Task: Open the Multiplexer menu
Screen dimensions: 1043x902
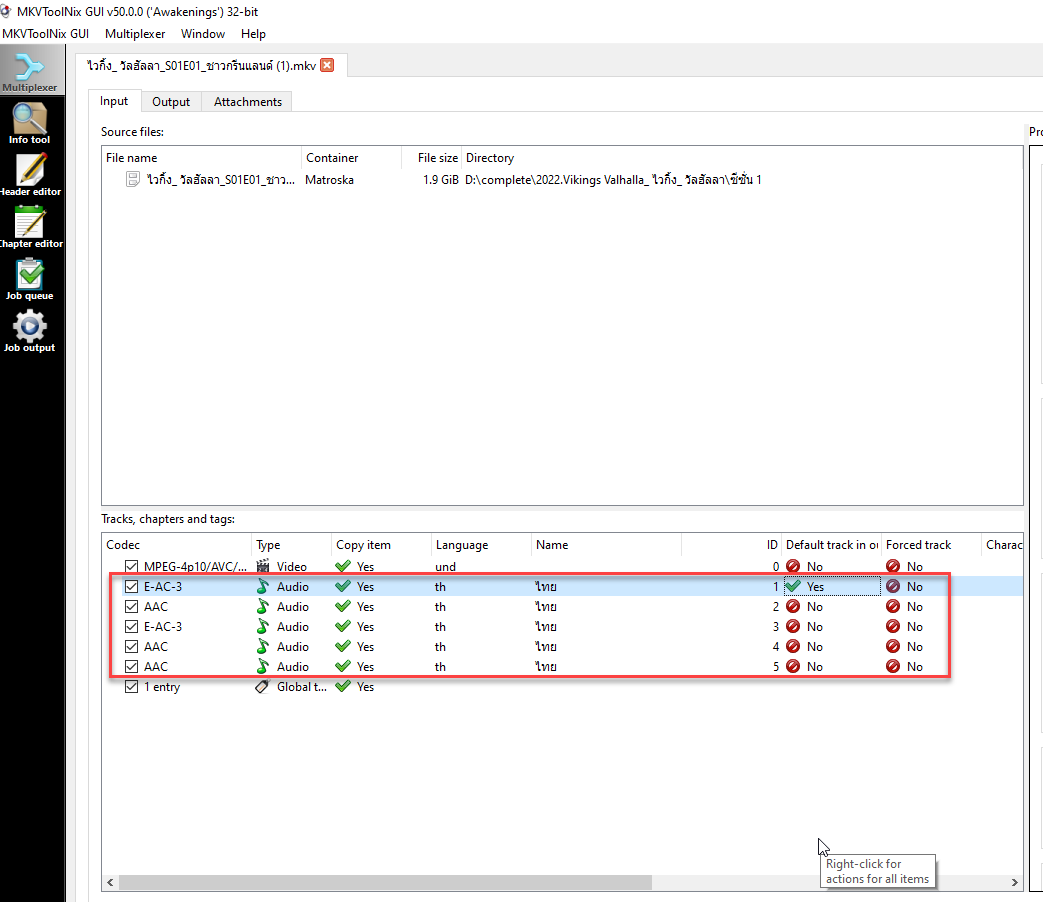Action: click(x=135, y=34)
